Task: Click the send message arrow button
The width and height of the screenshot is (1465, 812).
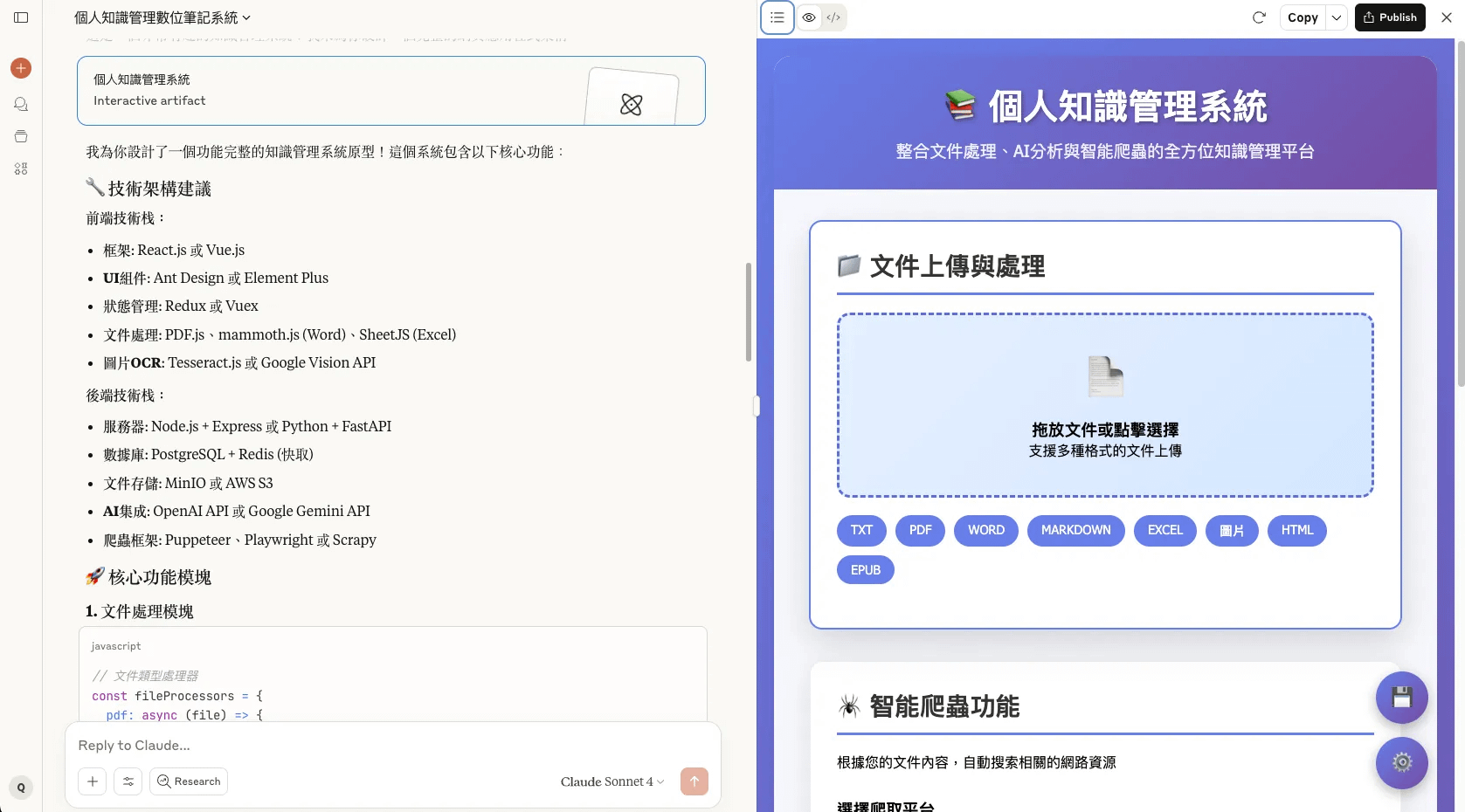Action: [x=694, y=781]
